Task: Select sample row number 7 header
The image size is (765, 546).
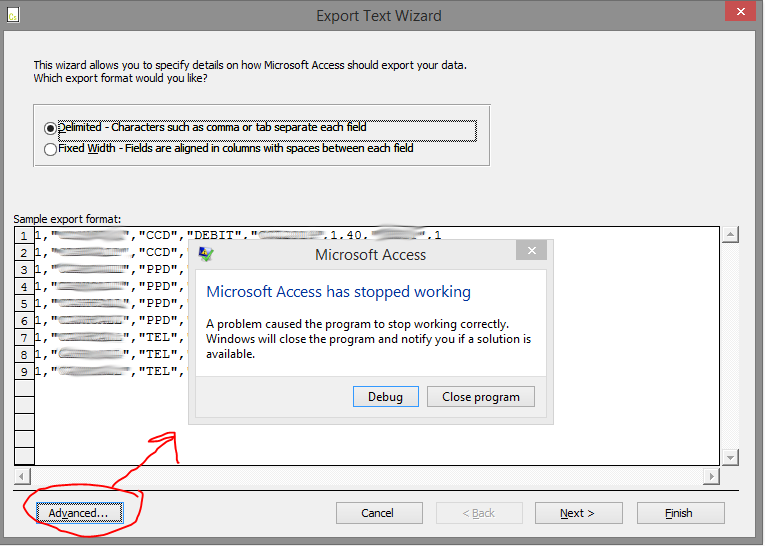Action: click(x=24, y=338)
